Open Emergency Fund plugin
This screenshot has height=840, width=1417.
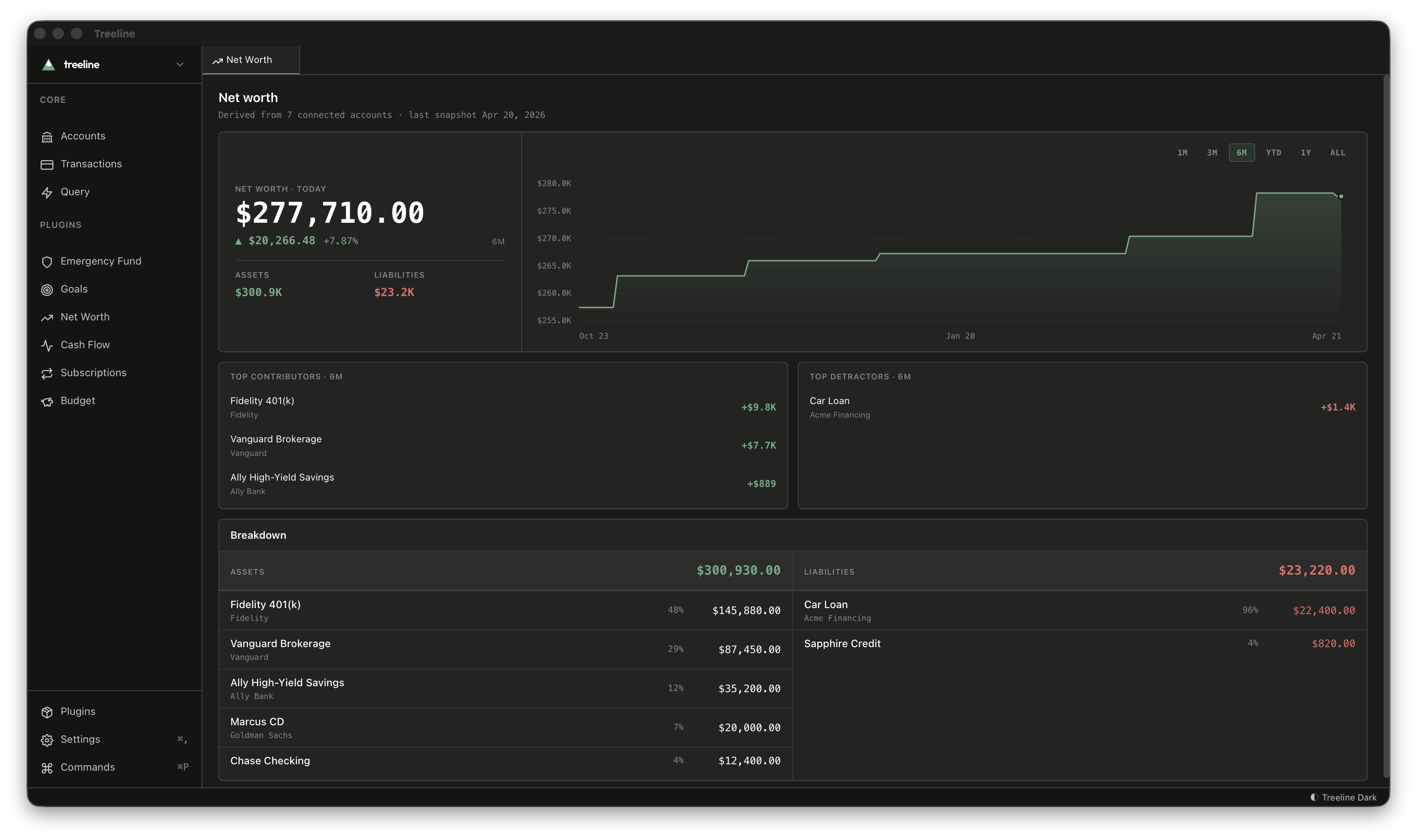pyautogui.click(x=114, y=261)
